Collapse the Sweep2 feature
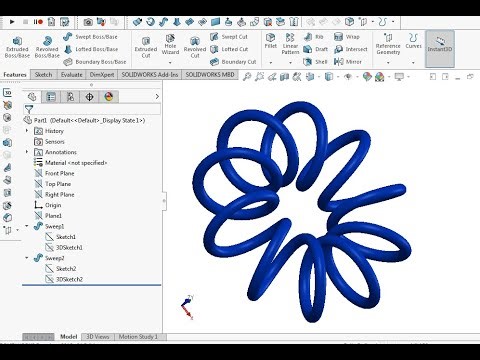The width and height of the screenshot is (480, 360). click(x=27, y=258)
